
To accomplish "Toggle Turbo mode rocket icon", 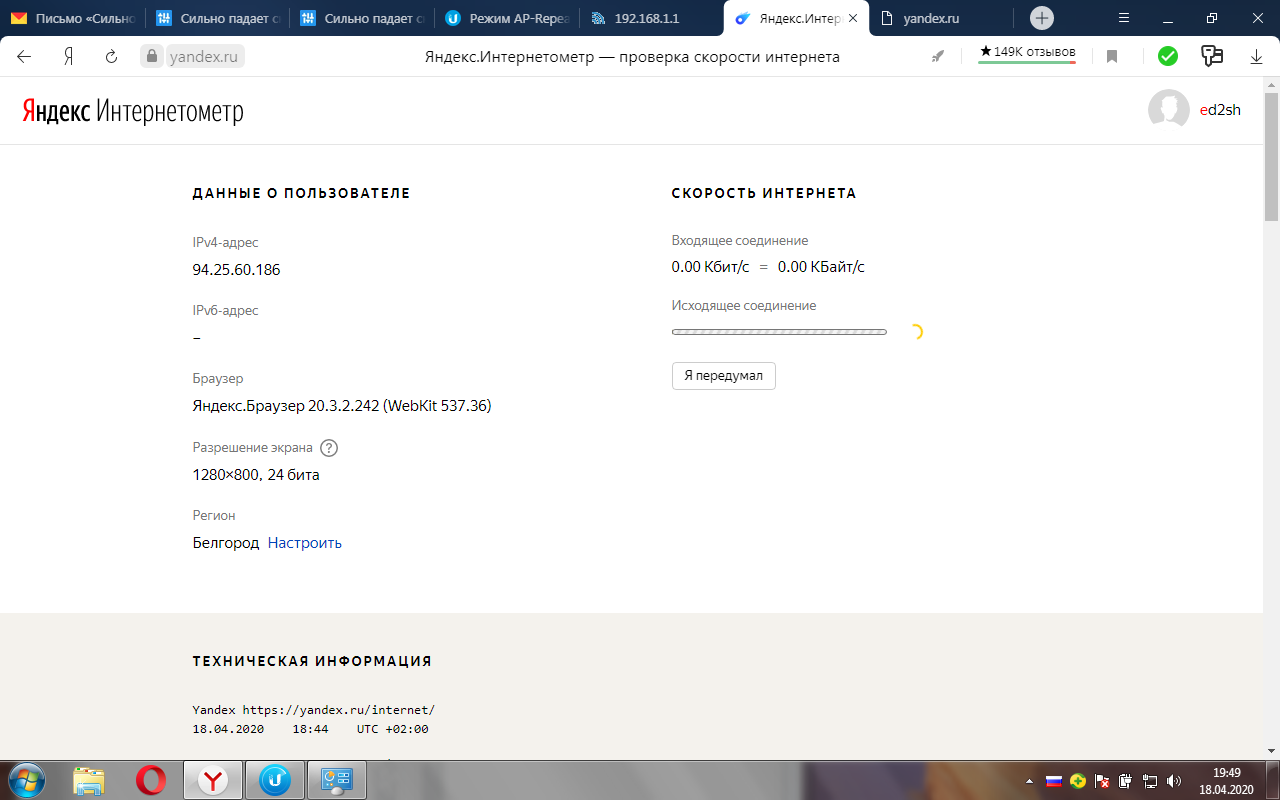I will (x=938, y=57).
